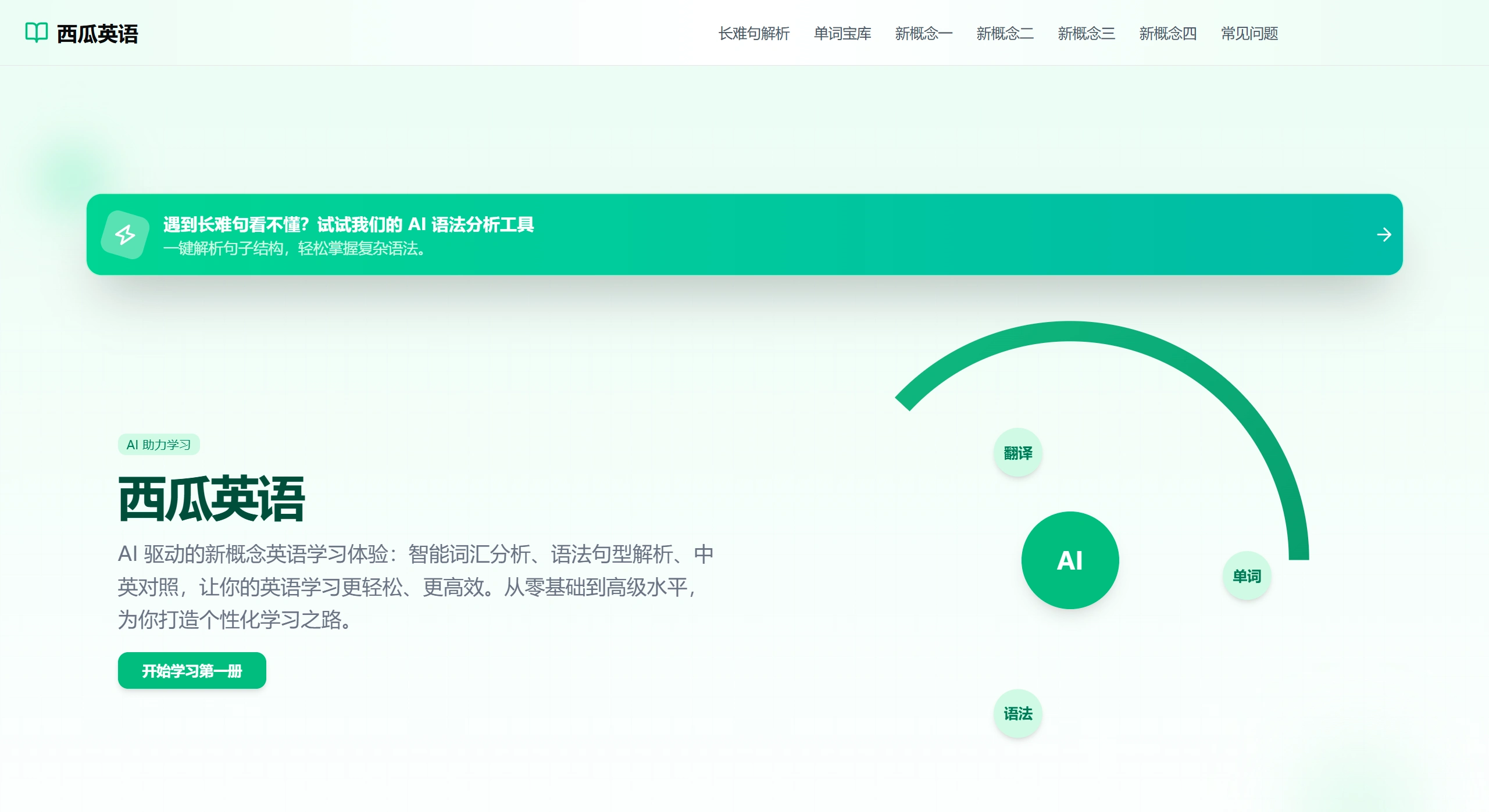Switch to the 新概念二 section
The image size is (1489, 812).
tap(1005, 34)
